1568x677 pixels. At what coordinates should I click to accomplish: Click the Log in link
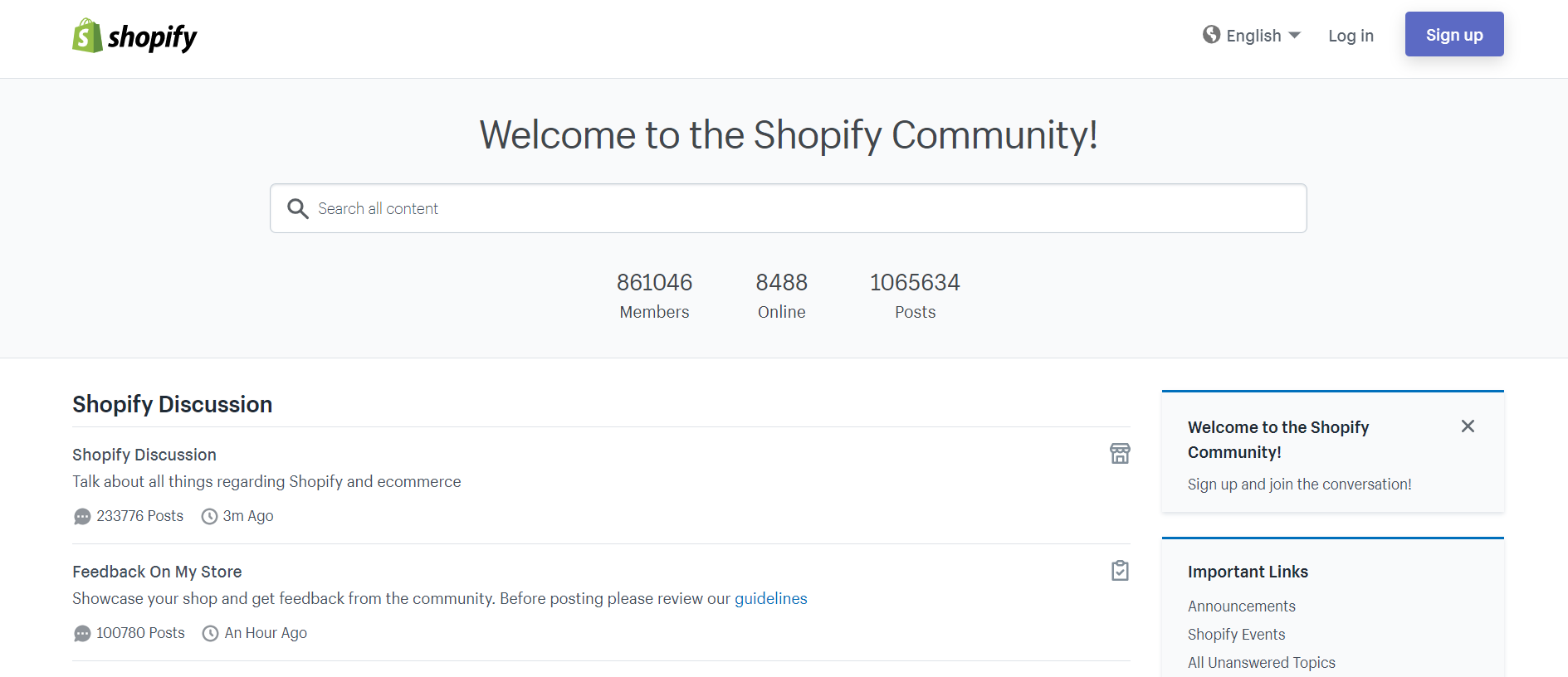(1351, 36)
